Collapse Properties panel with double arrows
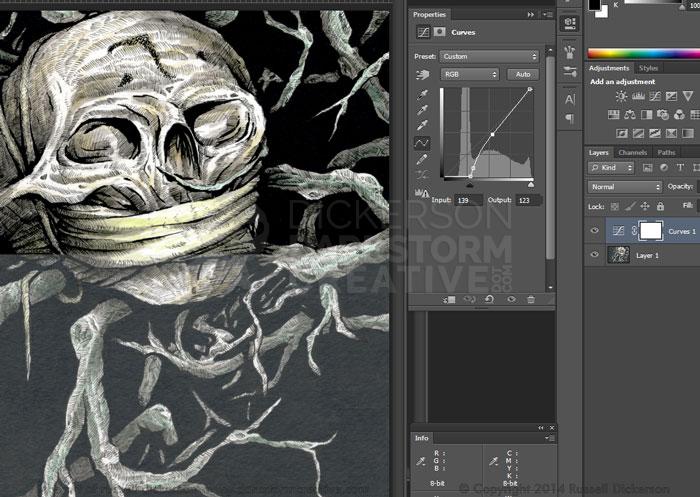Viewport: 700px width, 497px height. point(531,15)
